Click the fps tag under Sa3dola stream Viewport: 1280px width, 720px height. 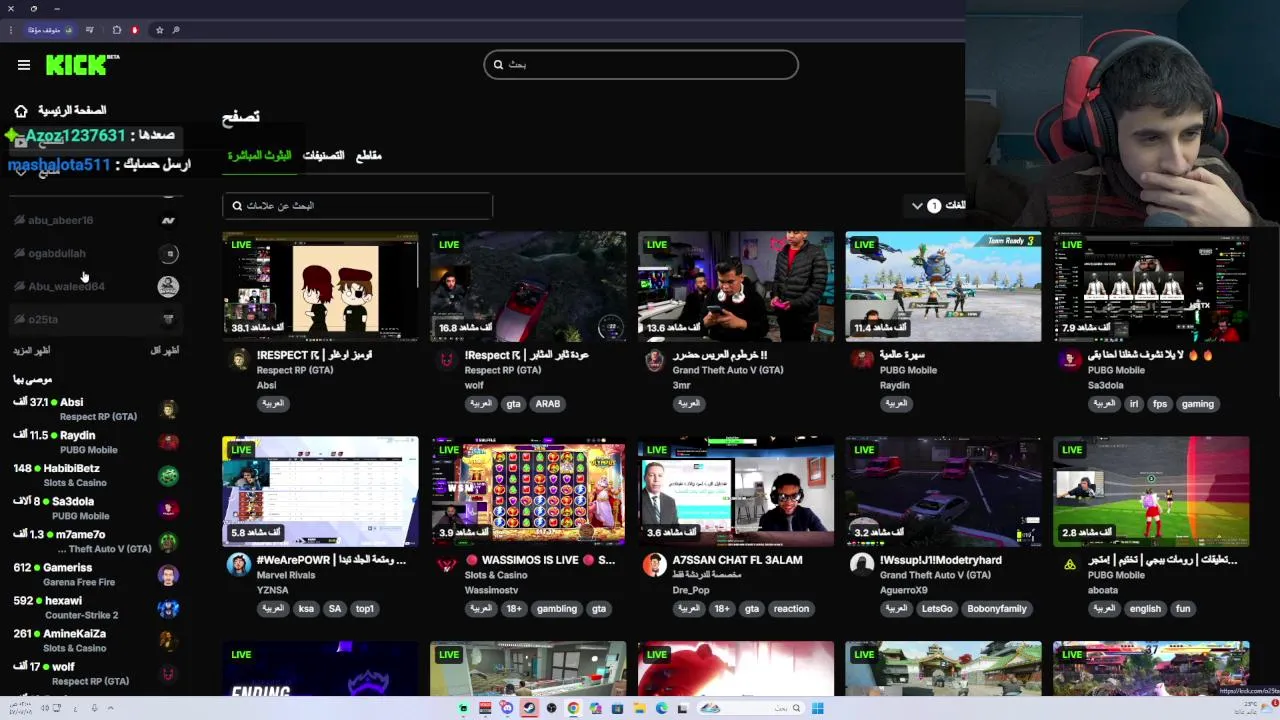pos(1160,404)
